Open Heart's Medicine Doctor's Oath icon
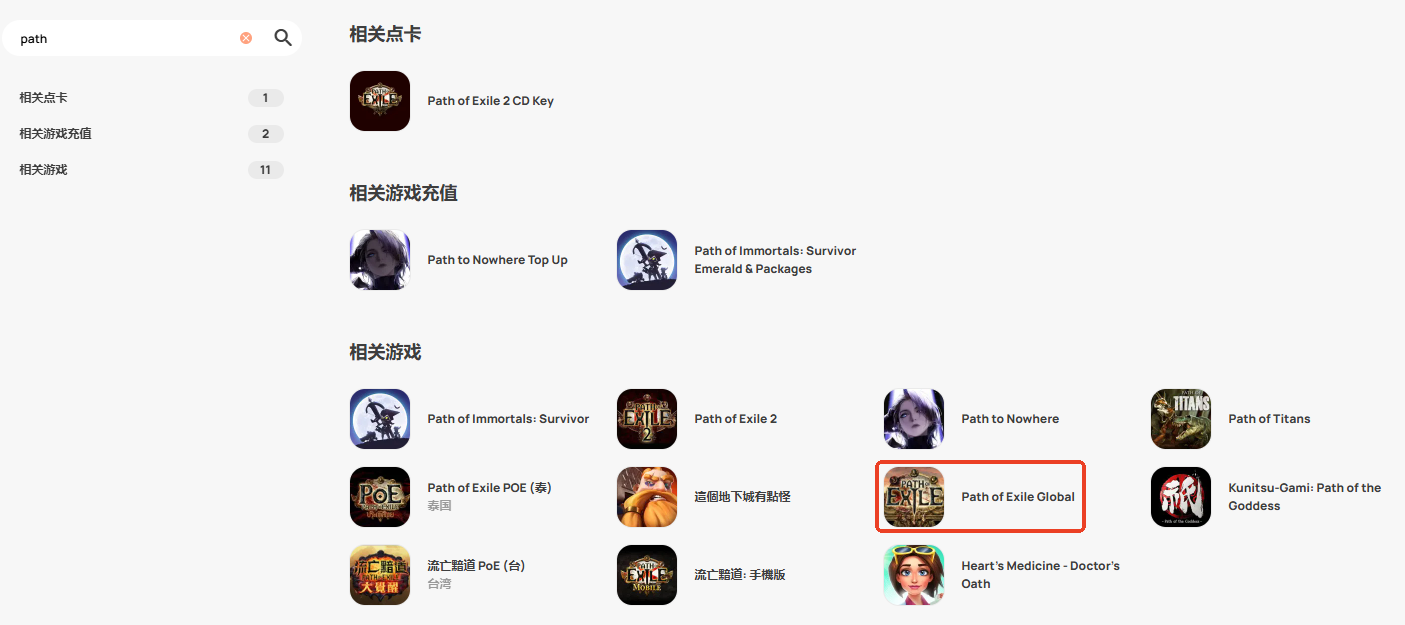Screen dimensions: 1405x625 click(914, 575)
